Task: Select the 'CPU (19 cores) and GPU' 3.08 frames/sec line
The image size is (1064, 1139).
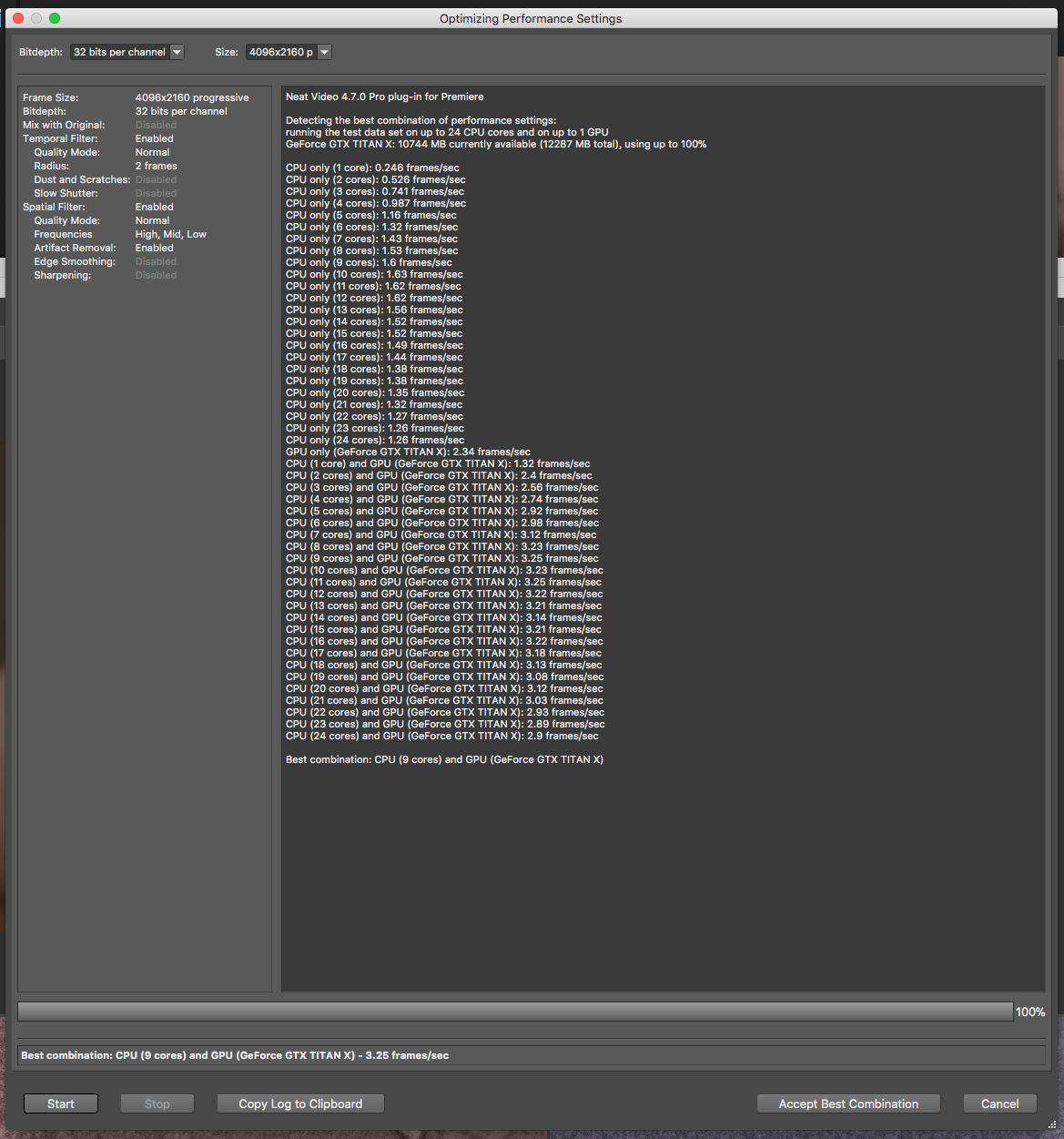Action: (x=444, y=676)
